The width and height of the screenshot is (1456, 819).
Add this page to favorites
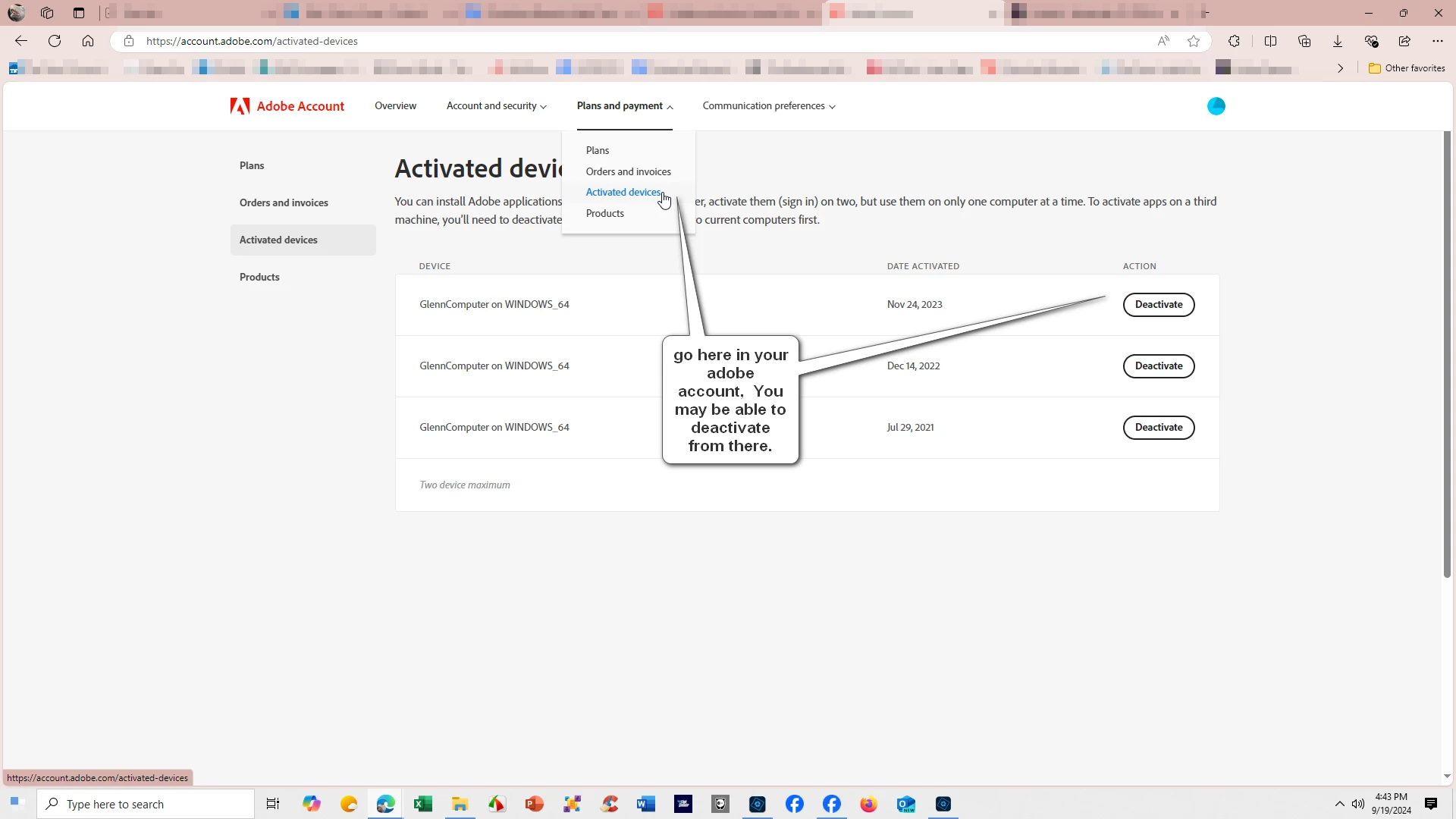point(1194,41)
